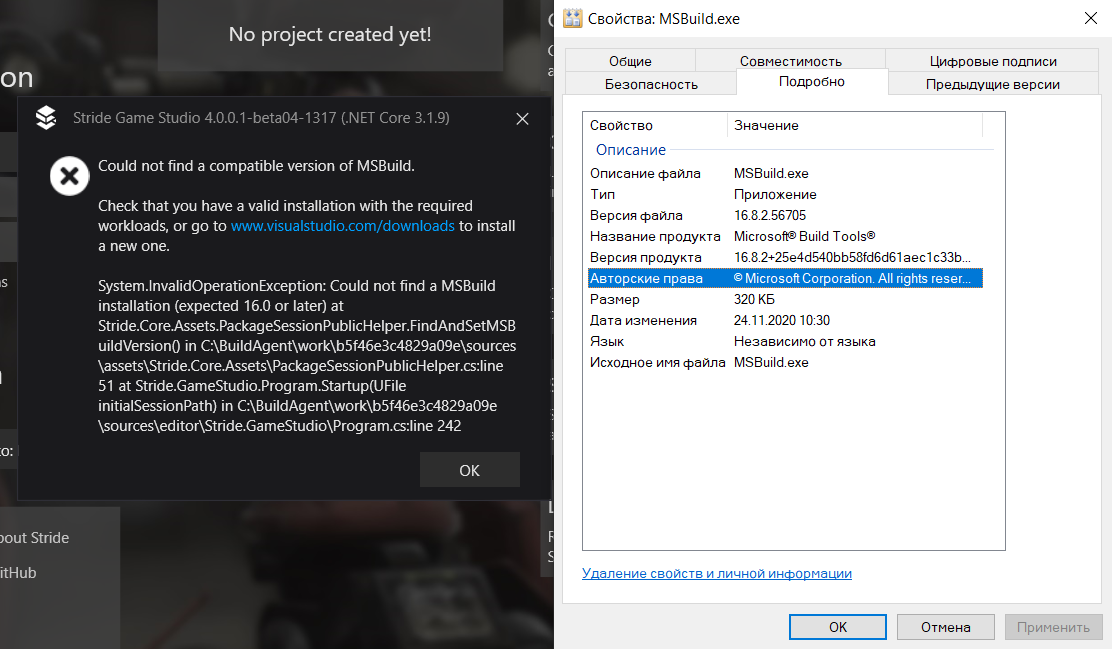
Task: Close the MSBuild.exe properties window
Action: [x=1091, y=18]
